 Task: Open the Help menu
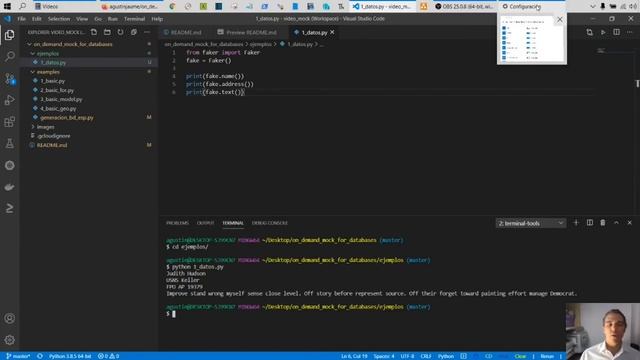tap(157, 19)
